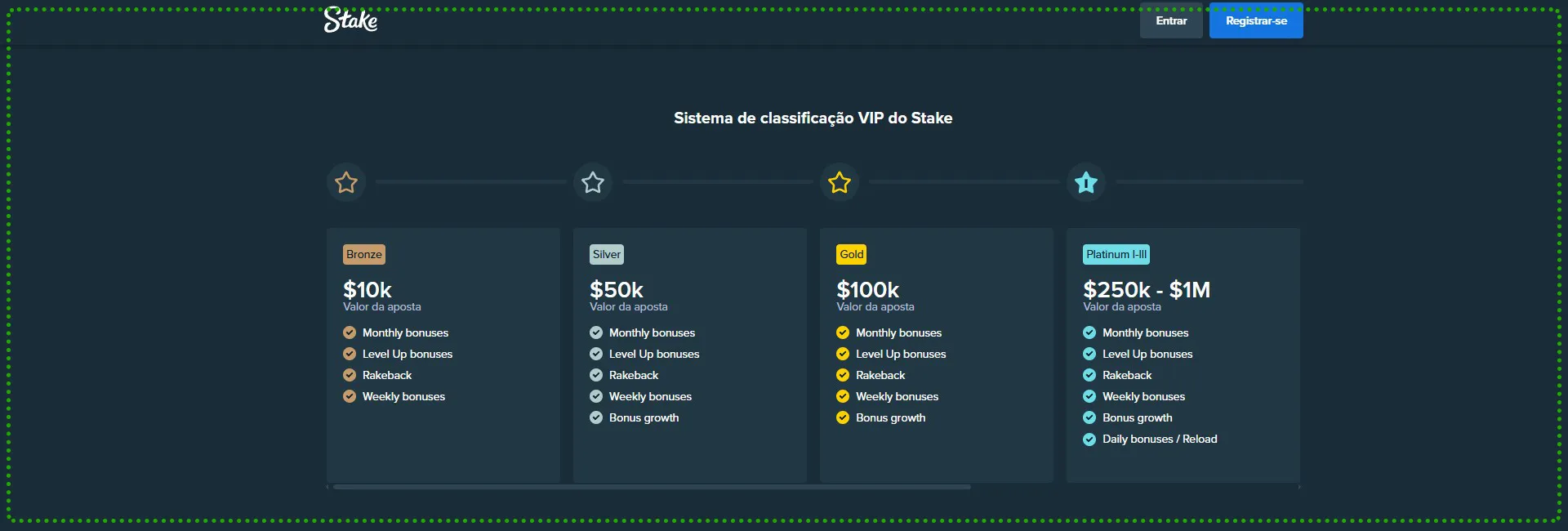Click the horizontal scrollbar below the tier cards
Image resolution: width=1568 pixels, height=531 pixels.
[x=649, y=486]
